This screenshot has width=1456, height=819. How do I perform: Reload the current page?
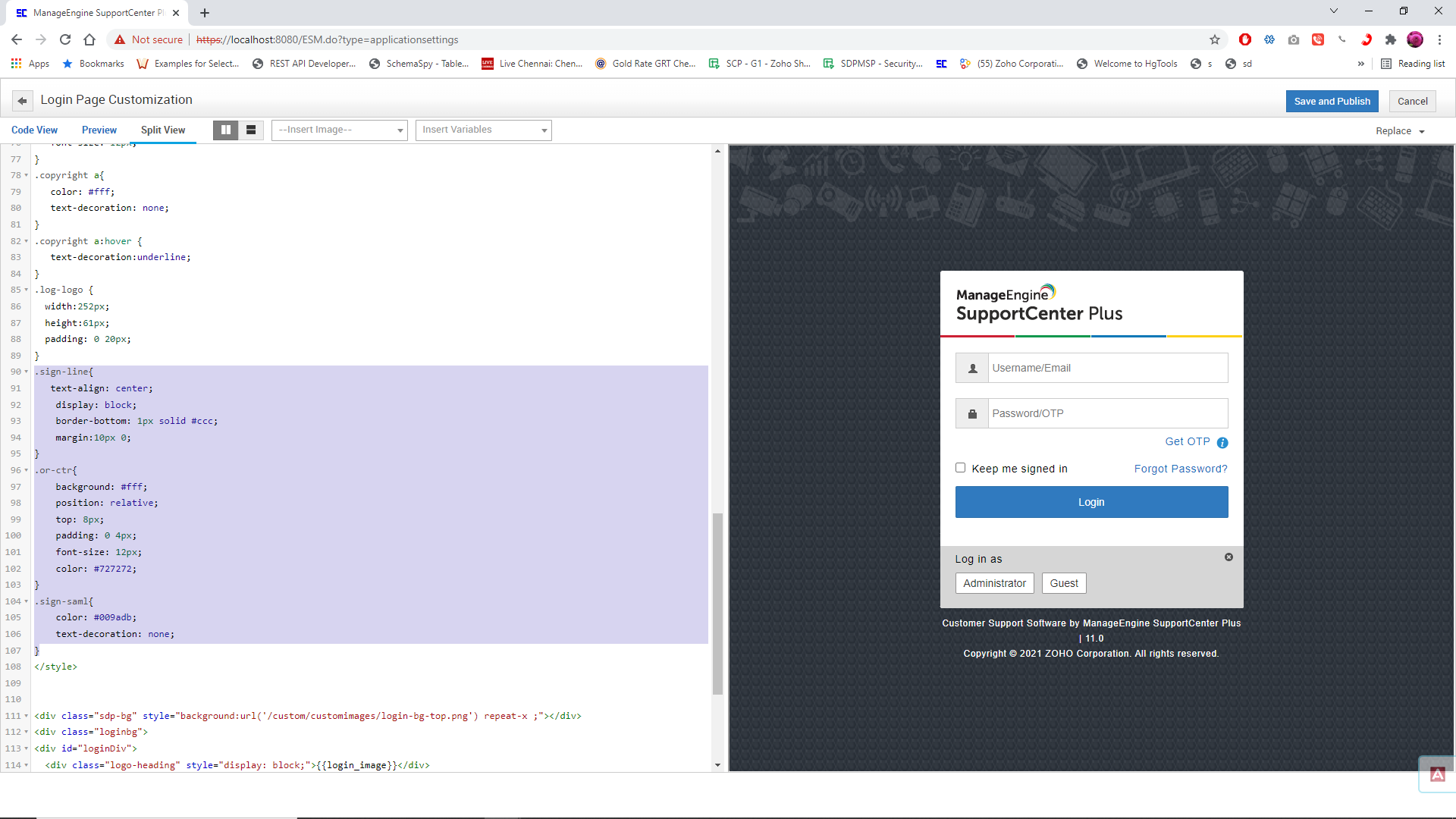click(x=65, y=39)
